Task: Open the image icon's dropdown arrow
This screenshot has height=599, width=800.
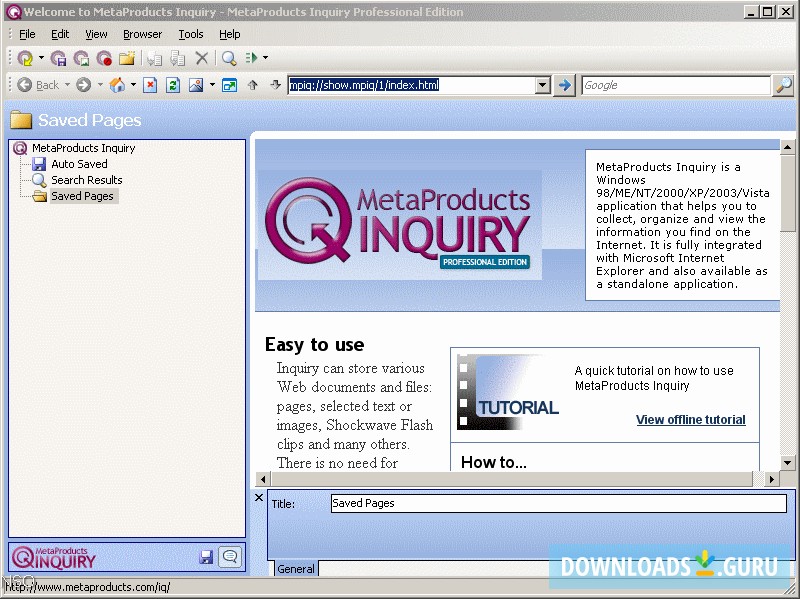Action: tap(212, 85)
